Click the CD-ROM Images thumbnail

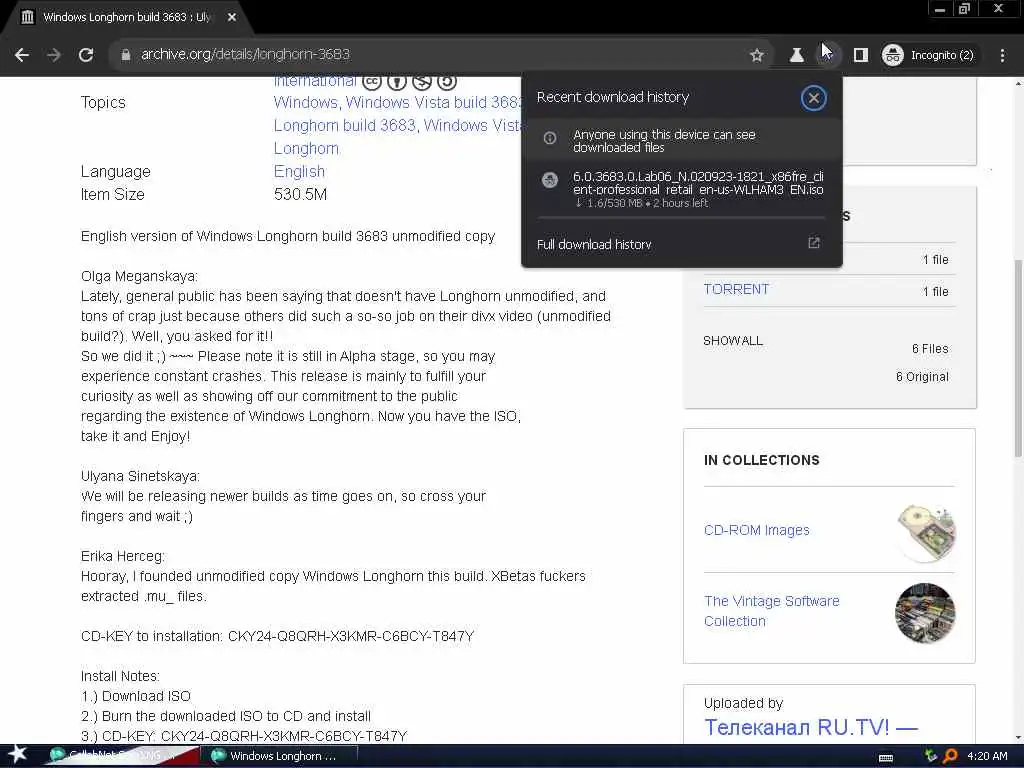coord(925,533)
